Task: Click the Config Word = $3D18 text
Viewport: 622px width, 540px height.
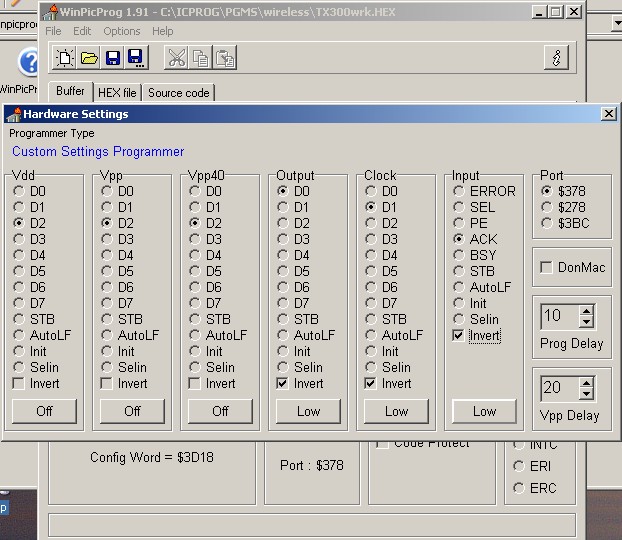Action: point(152,457)
